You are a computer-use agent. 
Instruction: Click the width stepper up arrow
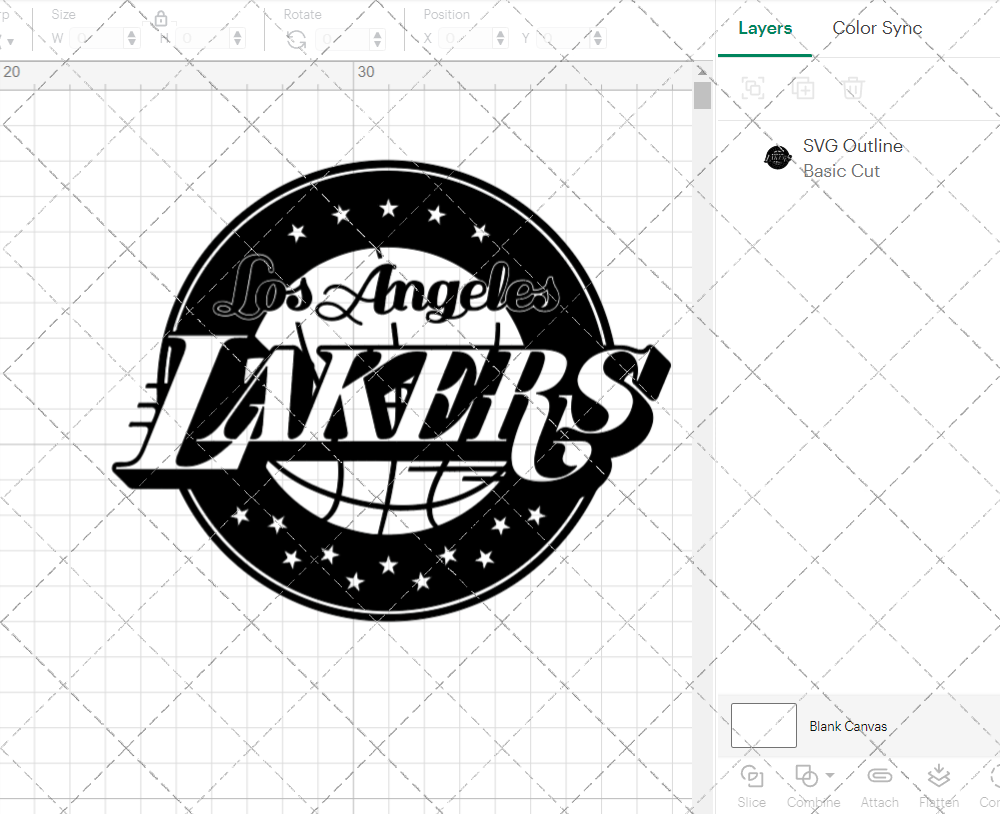point(131,31)
